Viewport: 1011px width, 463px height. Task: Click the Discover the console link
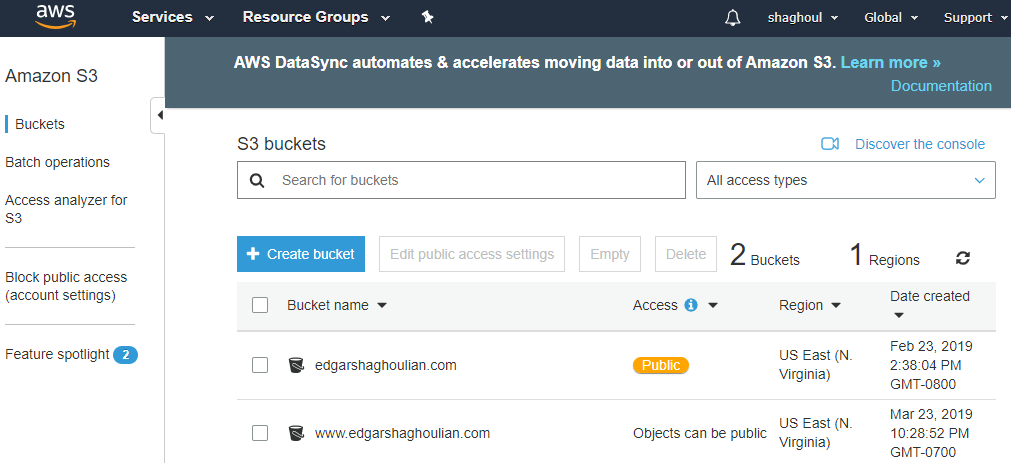point(920,144)
